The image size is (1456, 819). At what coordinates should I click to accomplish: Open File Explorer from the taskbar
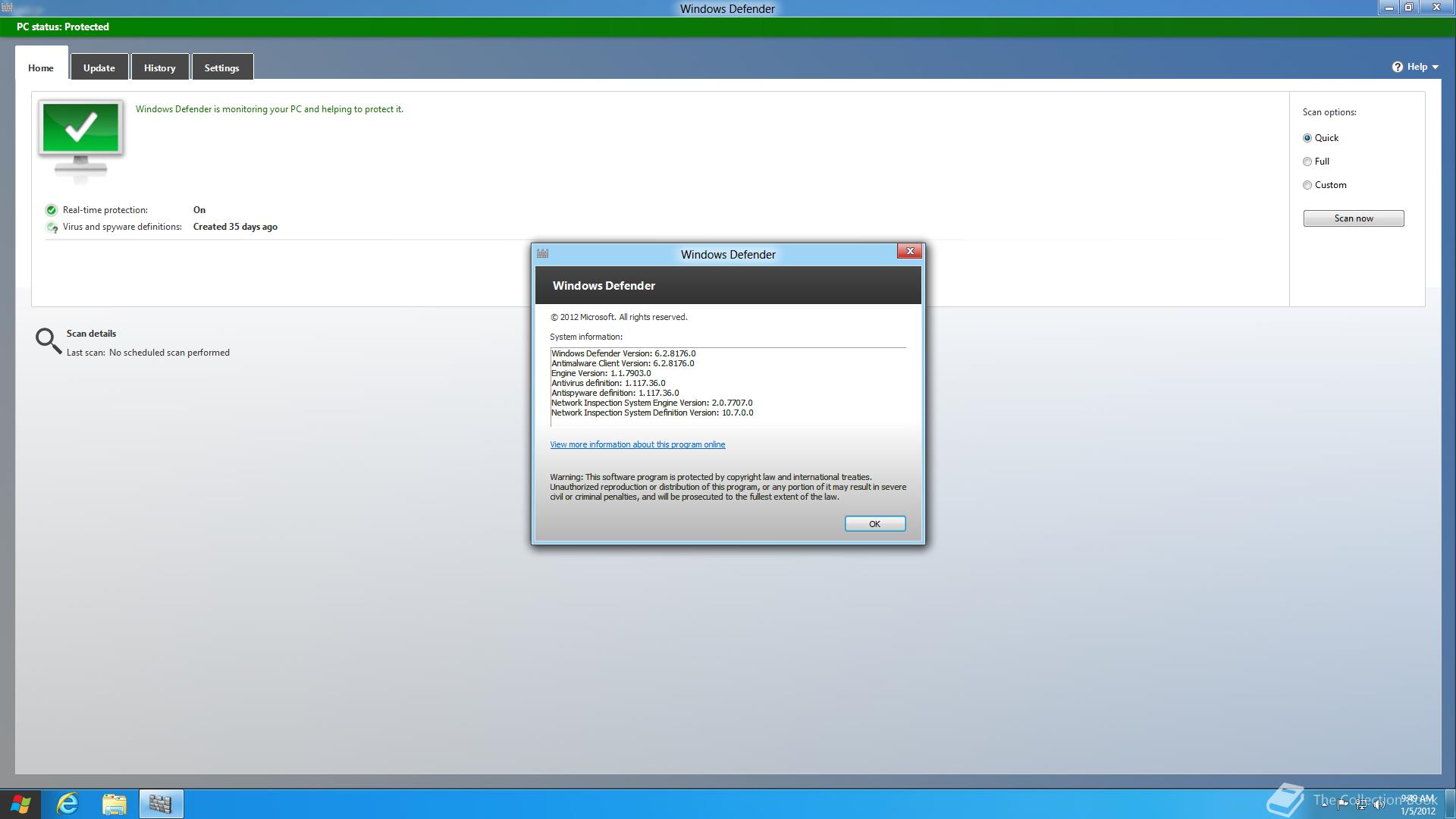pyautogui.click(x=114, y=804)
